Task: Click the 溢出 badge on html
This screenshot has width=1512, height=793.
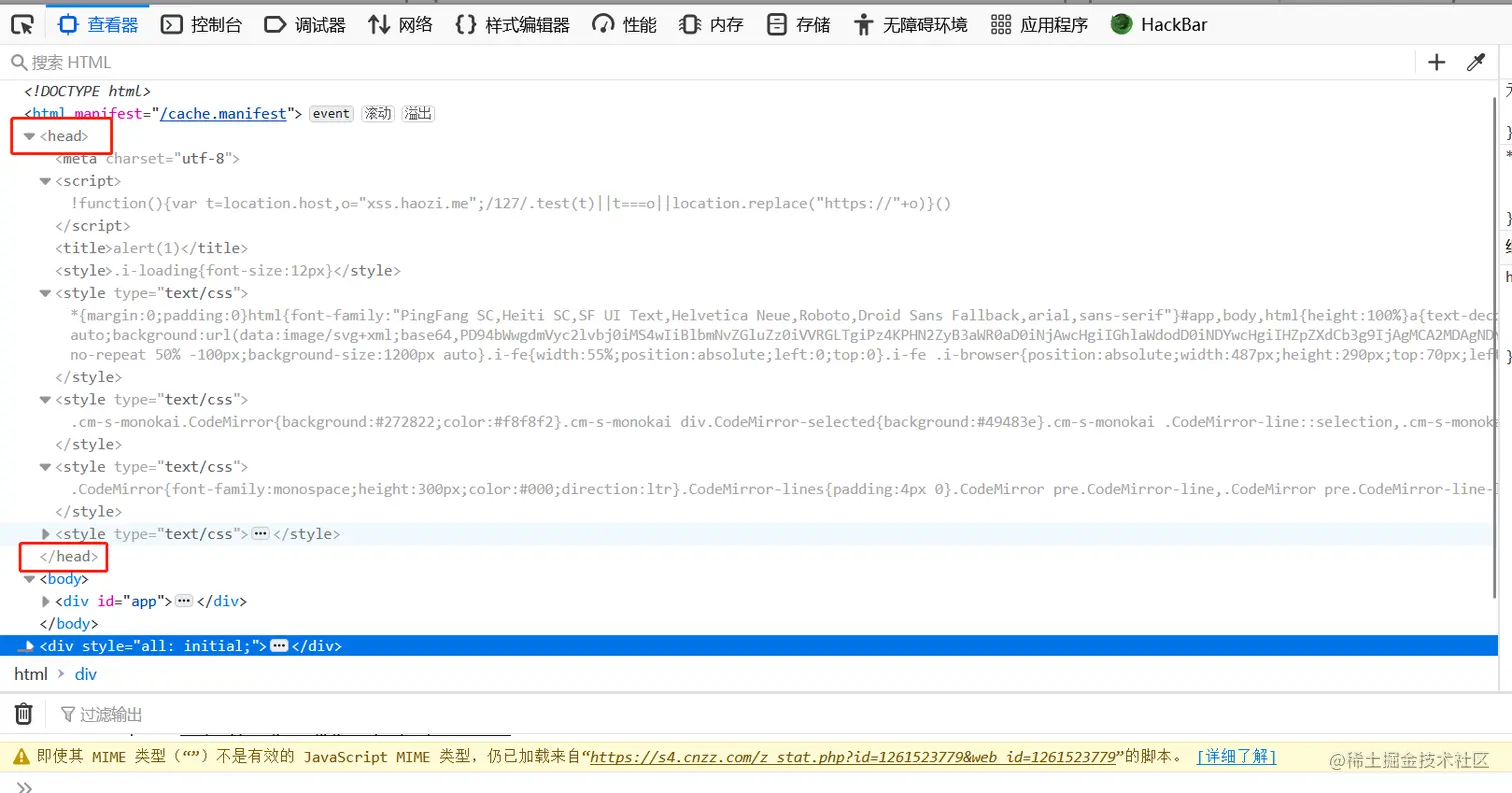Action: [x=418, y=114]
